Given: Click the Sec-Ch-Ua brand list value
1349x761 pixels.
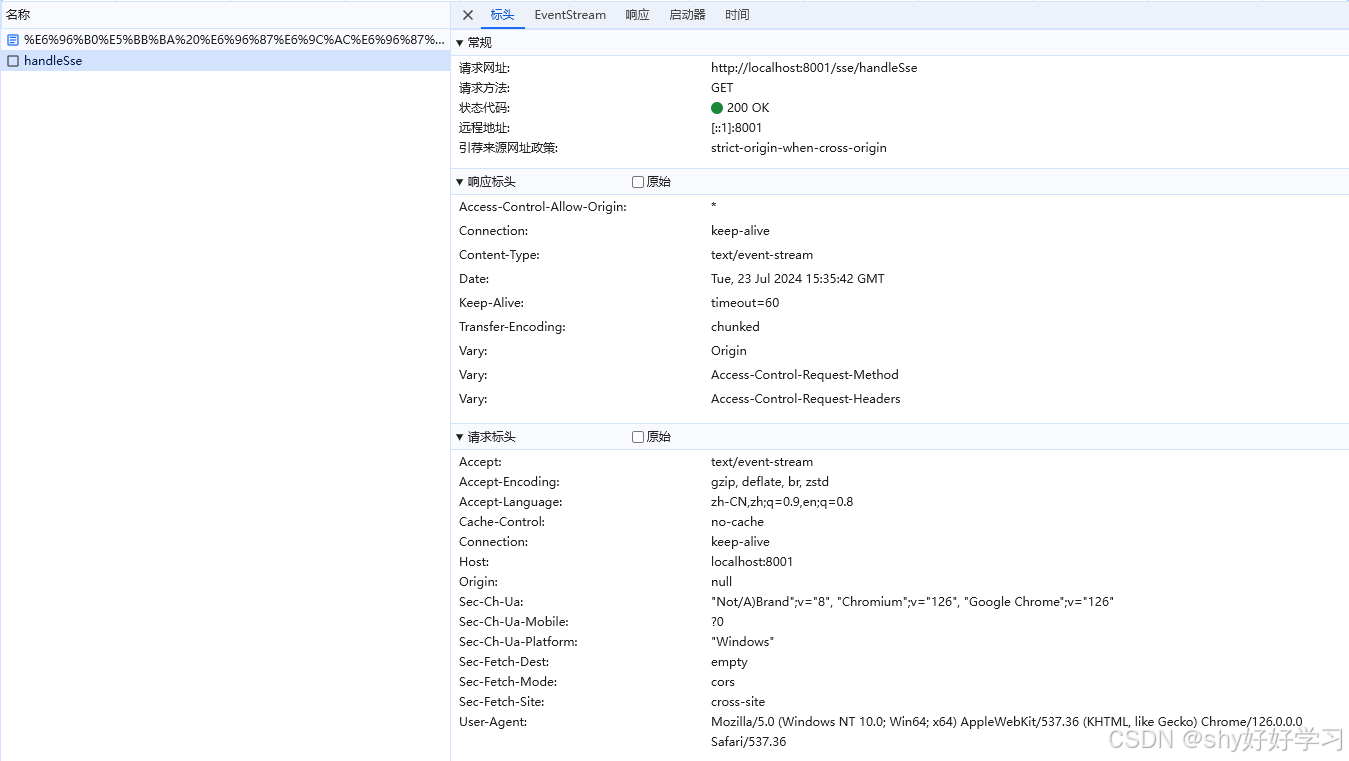Looking at the screenshot, I should (x=912, y=602).
